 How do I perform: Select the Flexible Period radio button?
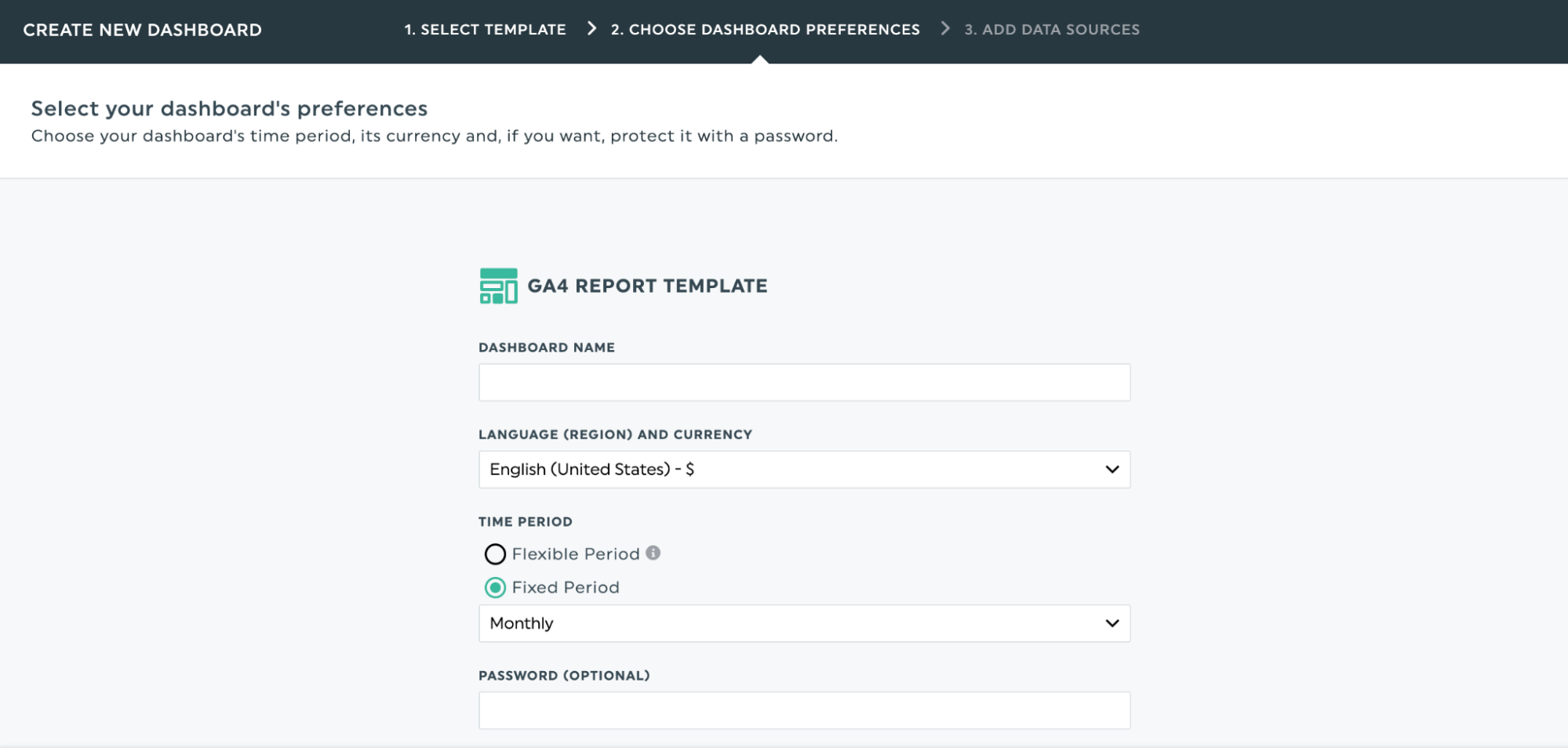(x=495, y=554)
